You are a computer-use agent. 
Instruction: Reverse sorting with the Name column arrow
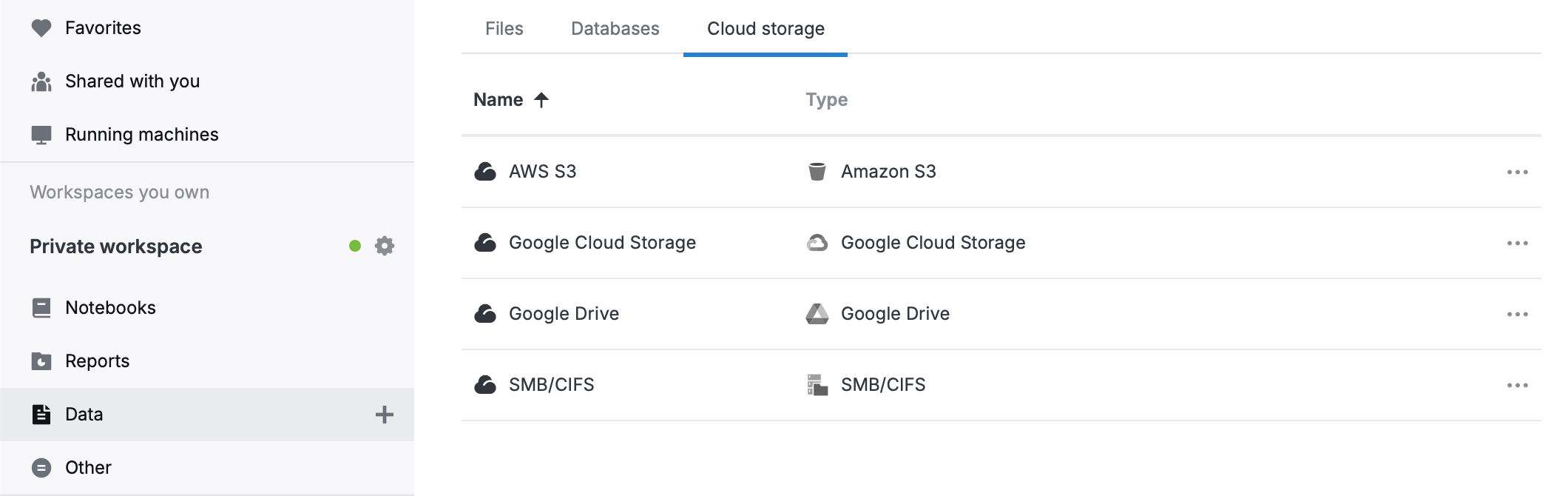pyautogui.click(x=542, y=99)
